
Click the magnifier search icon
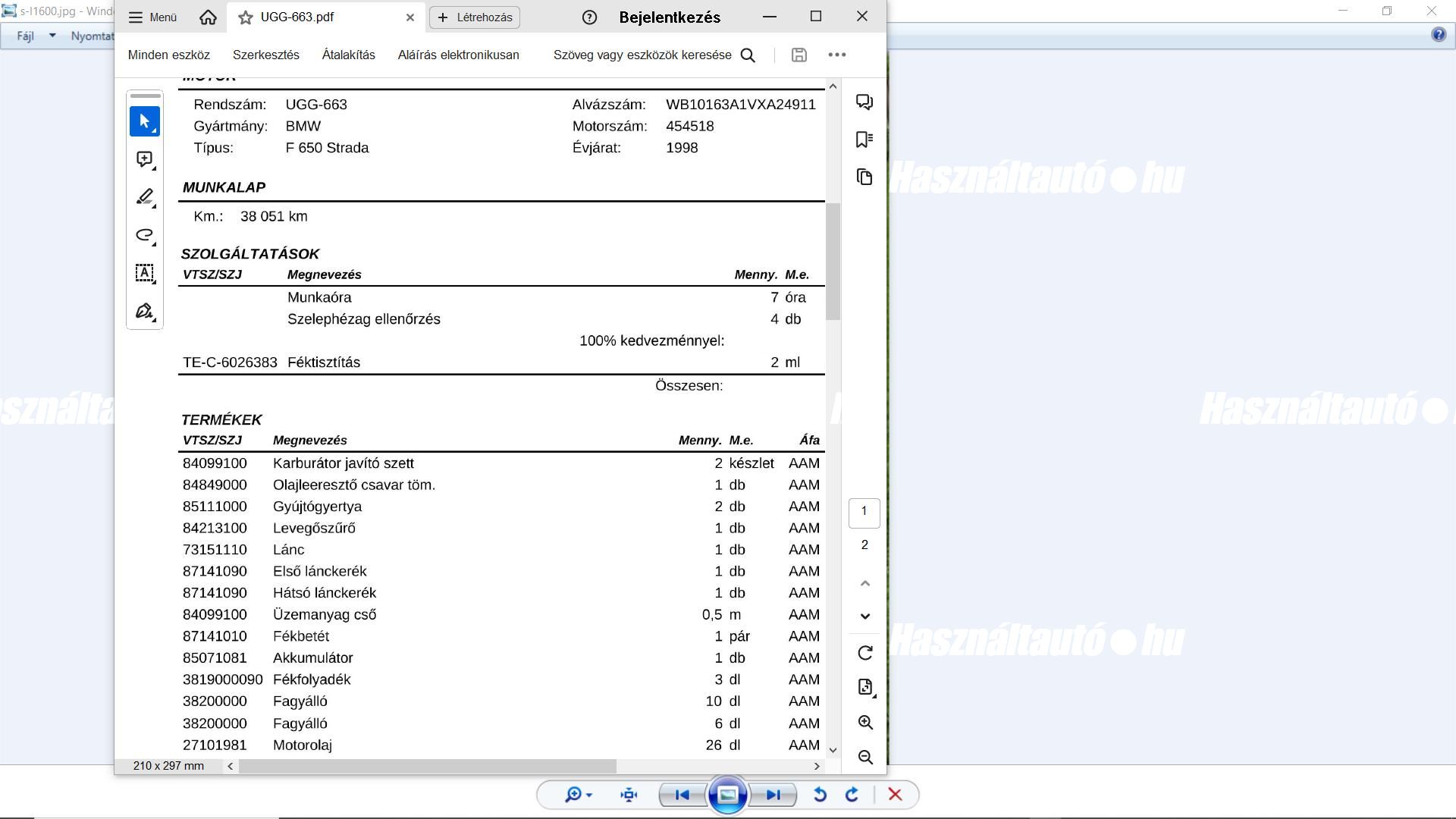coord(748,55)
